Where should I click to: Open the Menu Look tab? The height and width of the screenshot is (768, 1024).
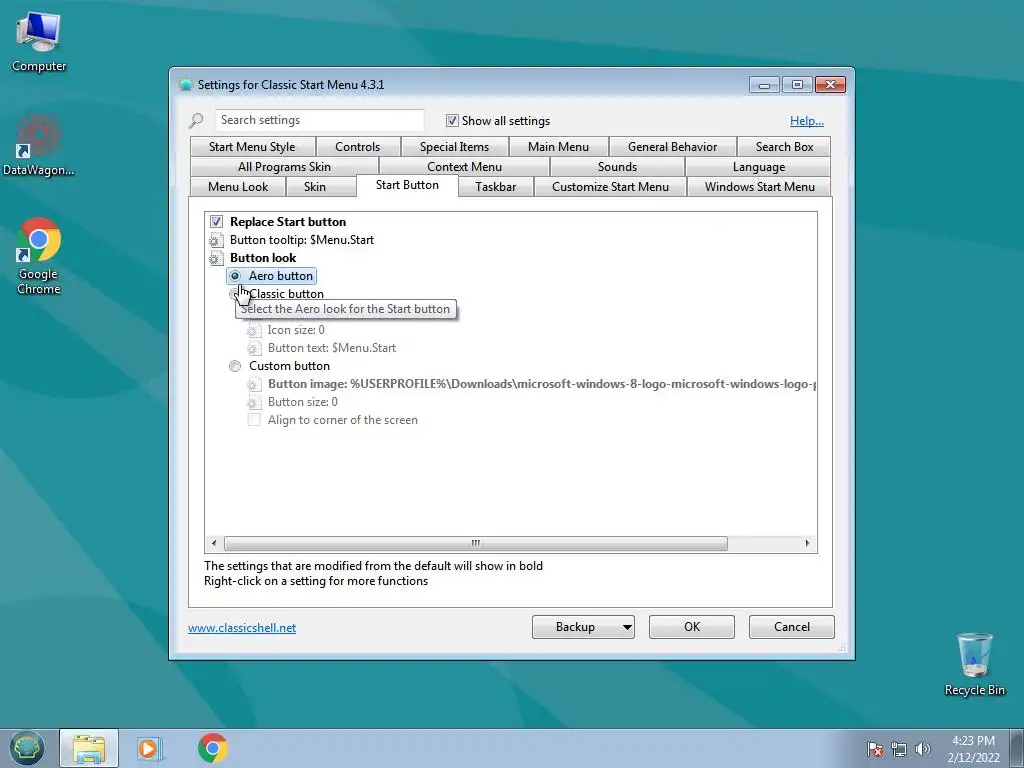tap(238, 187)
